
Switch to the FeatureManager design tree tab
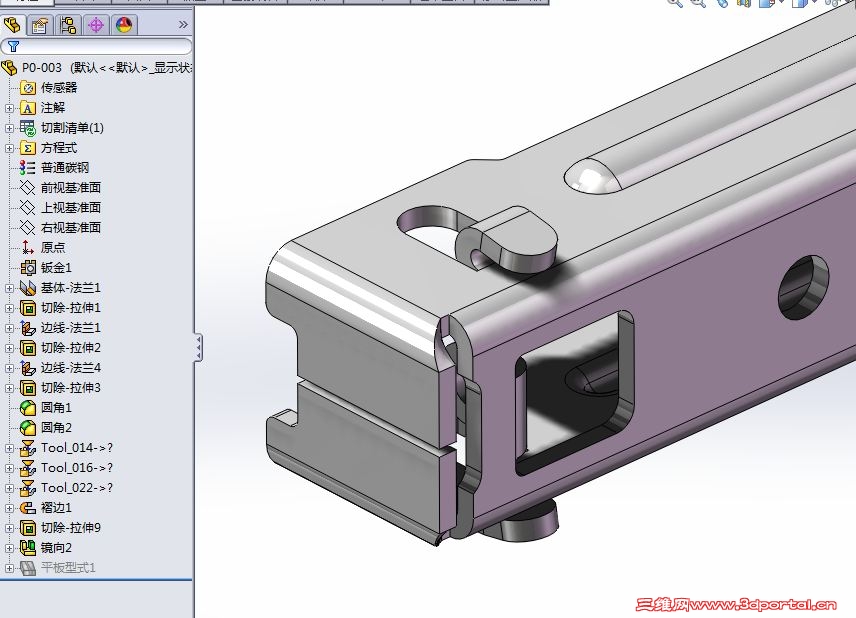pyautogui.click(x=13, y=25)
